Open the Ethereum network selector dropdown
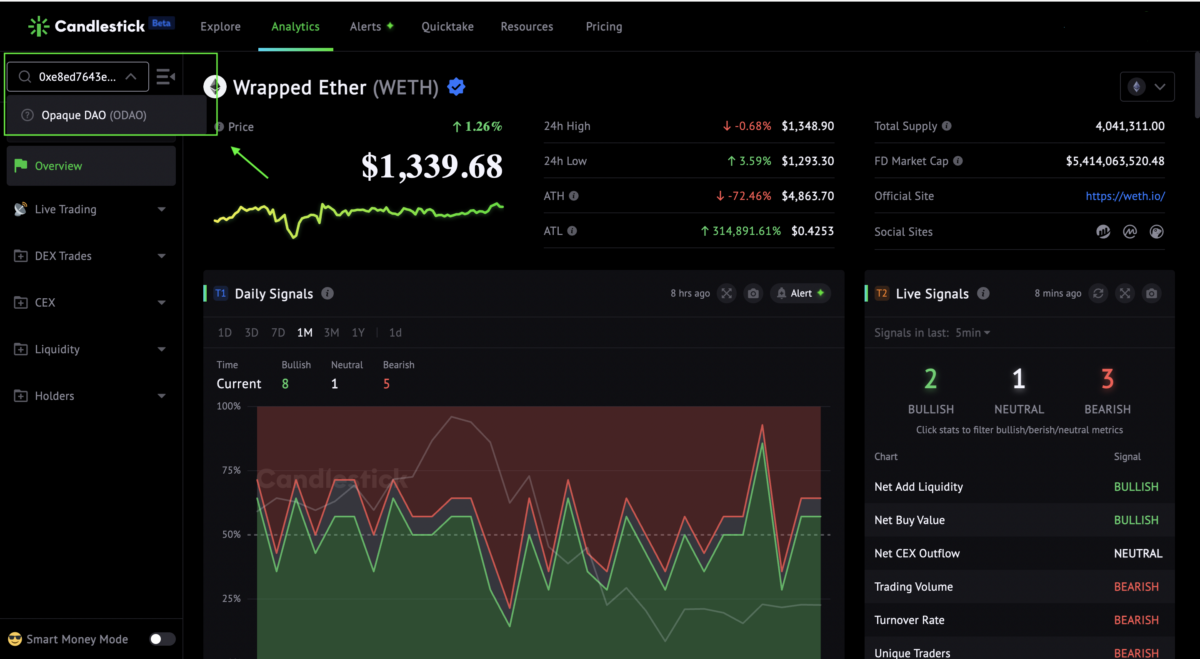The height and width of the screenshot is (659, 1200). 1147,87
